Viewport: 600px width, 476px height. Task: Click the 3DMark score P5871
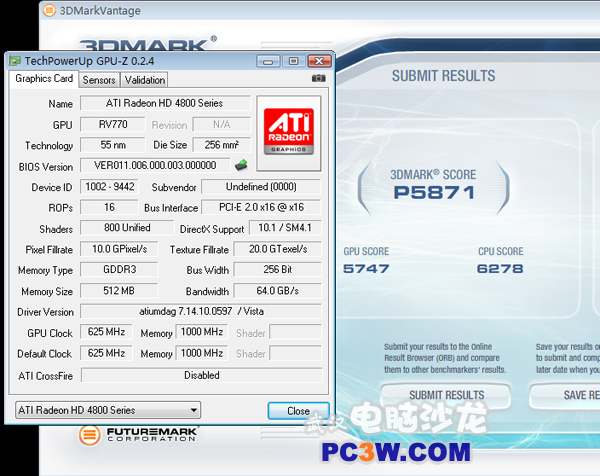pos(434,192)
